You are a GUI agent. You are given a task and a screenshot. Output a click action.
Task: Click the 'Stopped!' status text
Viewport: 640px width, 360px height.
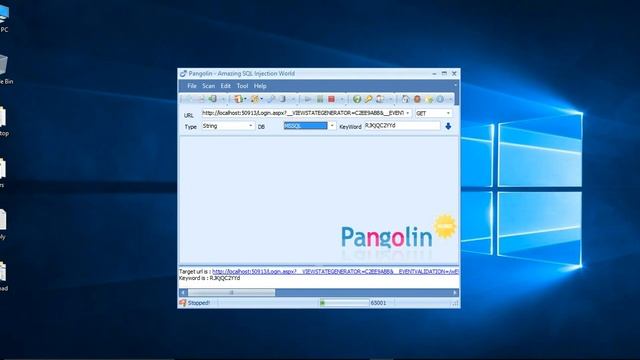(199, 303)
